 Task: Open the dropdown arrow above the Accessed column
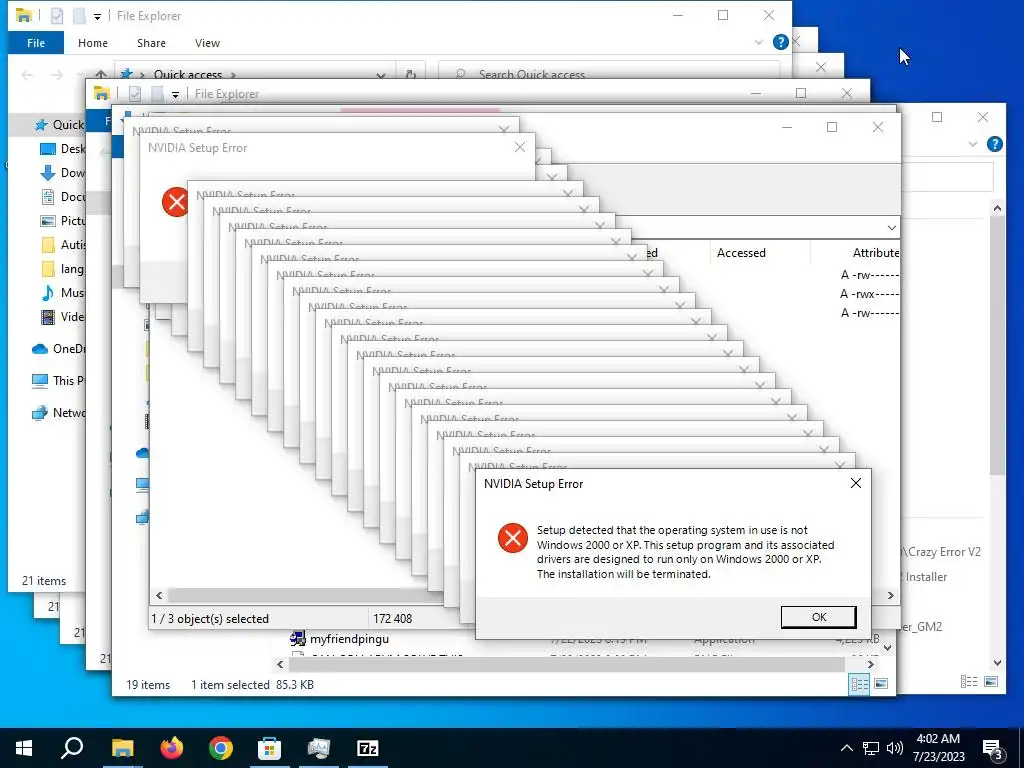891,228
